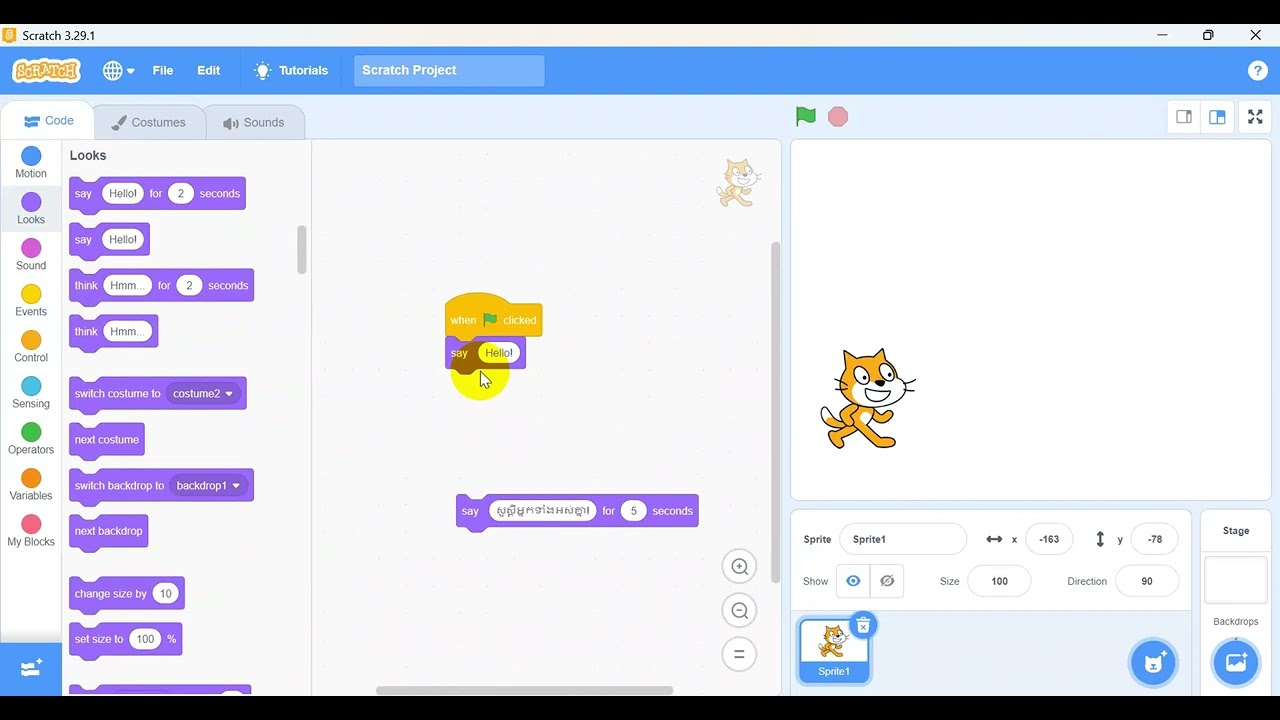Click the Choose a Backdrop button
The width and height of the screenshot is (1280, 720).
coord(1236,662)
